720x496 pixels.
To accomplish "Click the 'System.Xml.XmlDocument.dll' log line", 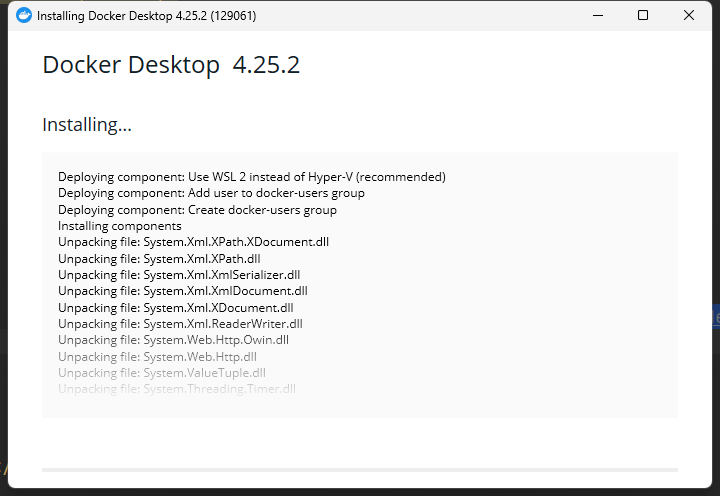I will 183,291.
